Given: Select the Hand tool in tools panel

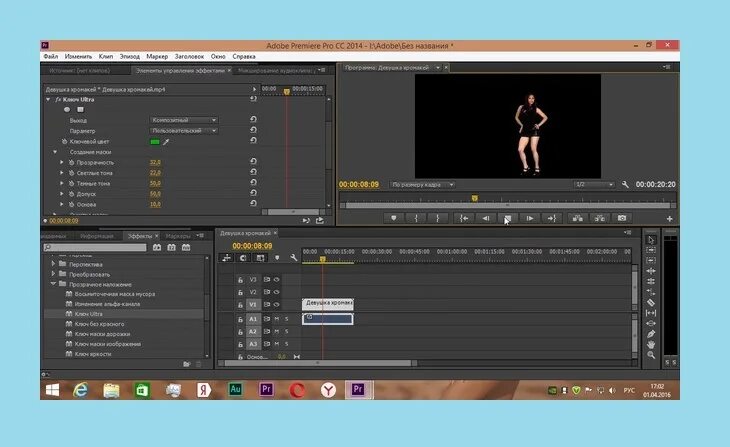Looking at the screenshot, I should tap(651, 345).
